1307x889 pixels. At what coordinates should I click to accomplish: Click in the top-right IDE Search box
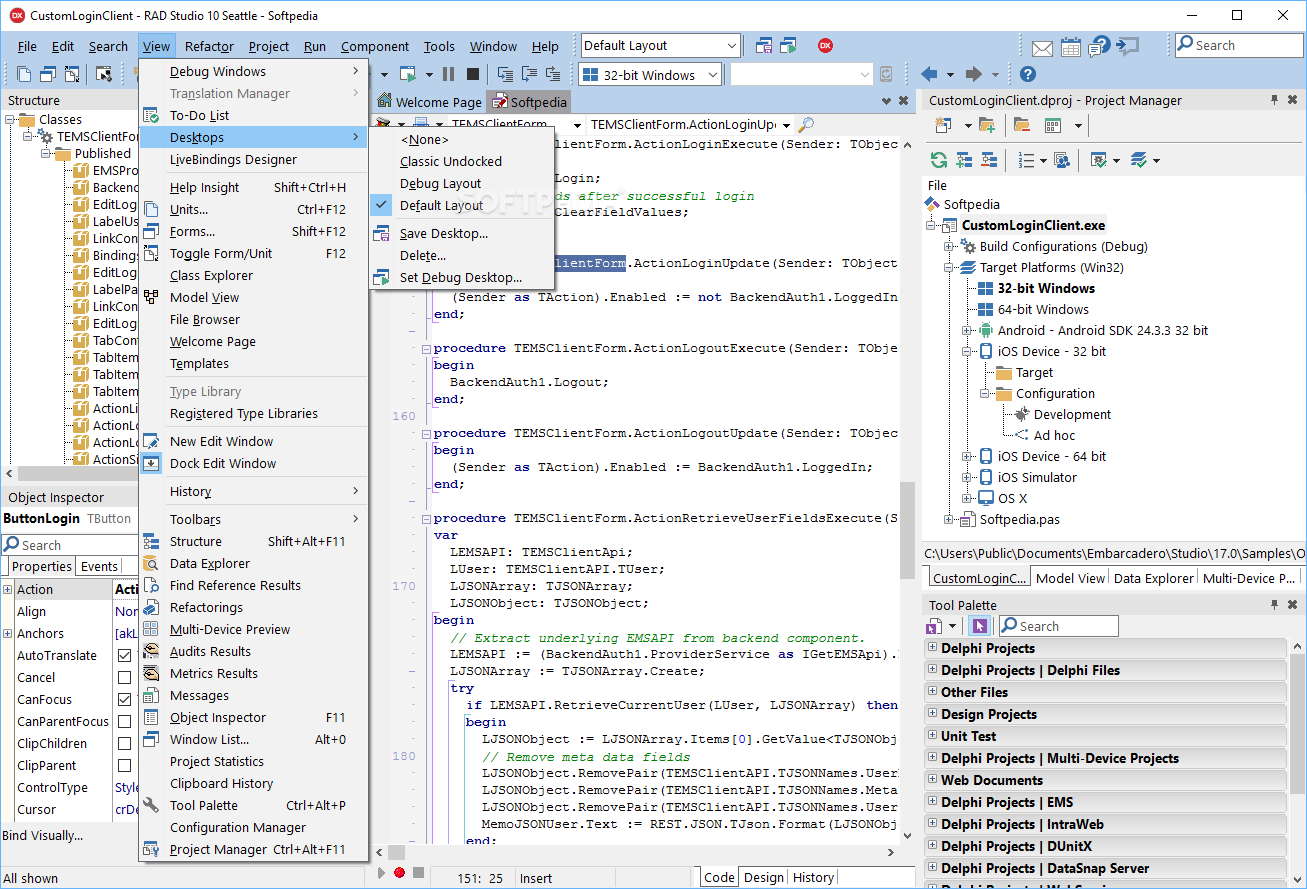tap(1238, 45)
